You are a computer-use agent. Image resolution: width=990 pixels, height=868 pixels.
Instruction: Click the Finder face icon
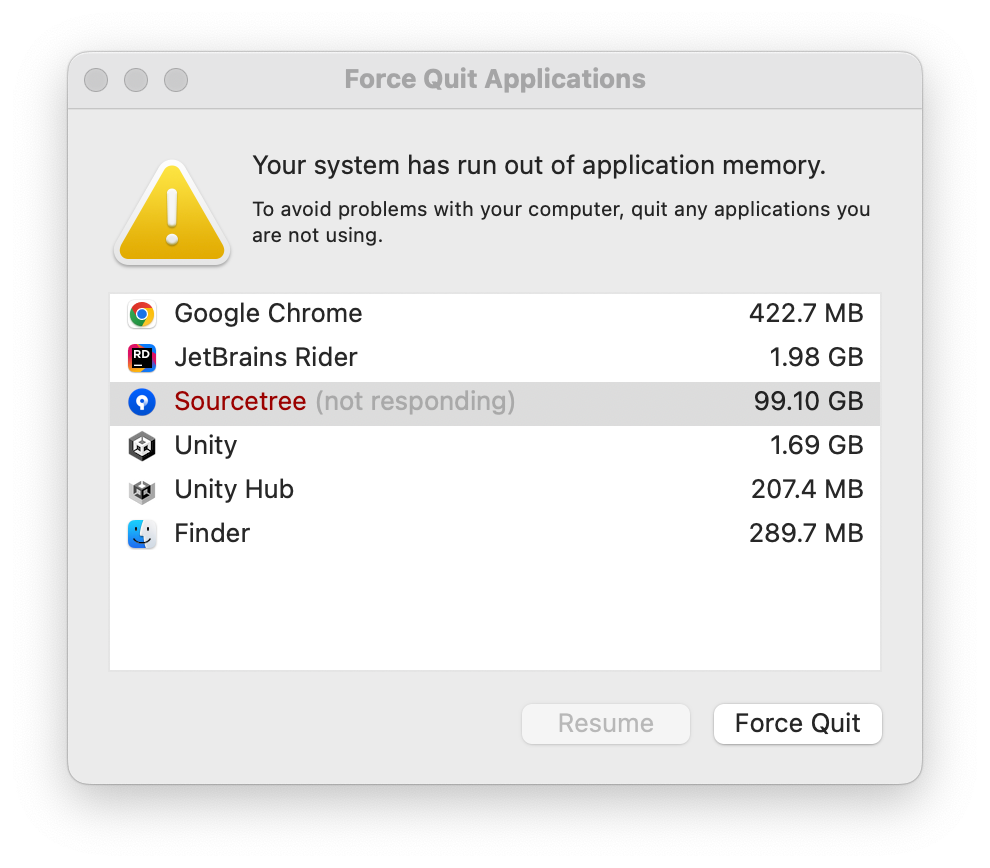(x=142, y=534)
